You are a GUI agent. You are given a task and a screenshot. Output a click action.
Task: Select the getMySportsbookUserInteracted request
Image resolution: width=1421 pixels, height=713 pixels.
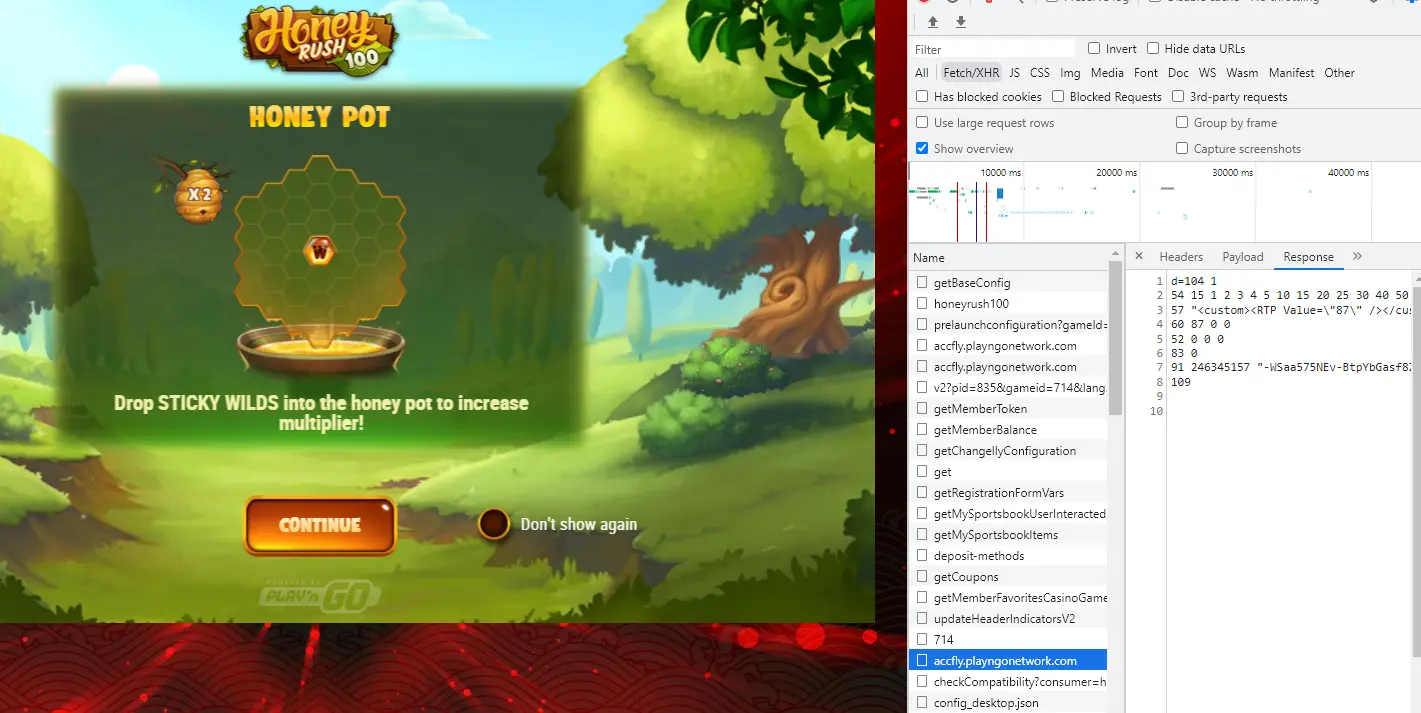[1008, 514]
